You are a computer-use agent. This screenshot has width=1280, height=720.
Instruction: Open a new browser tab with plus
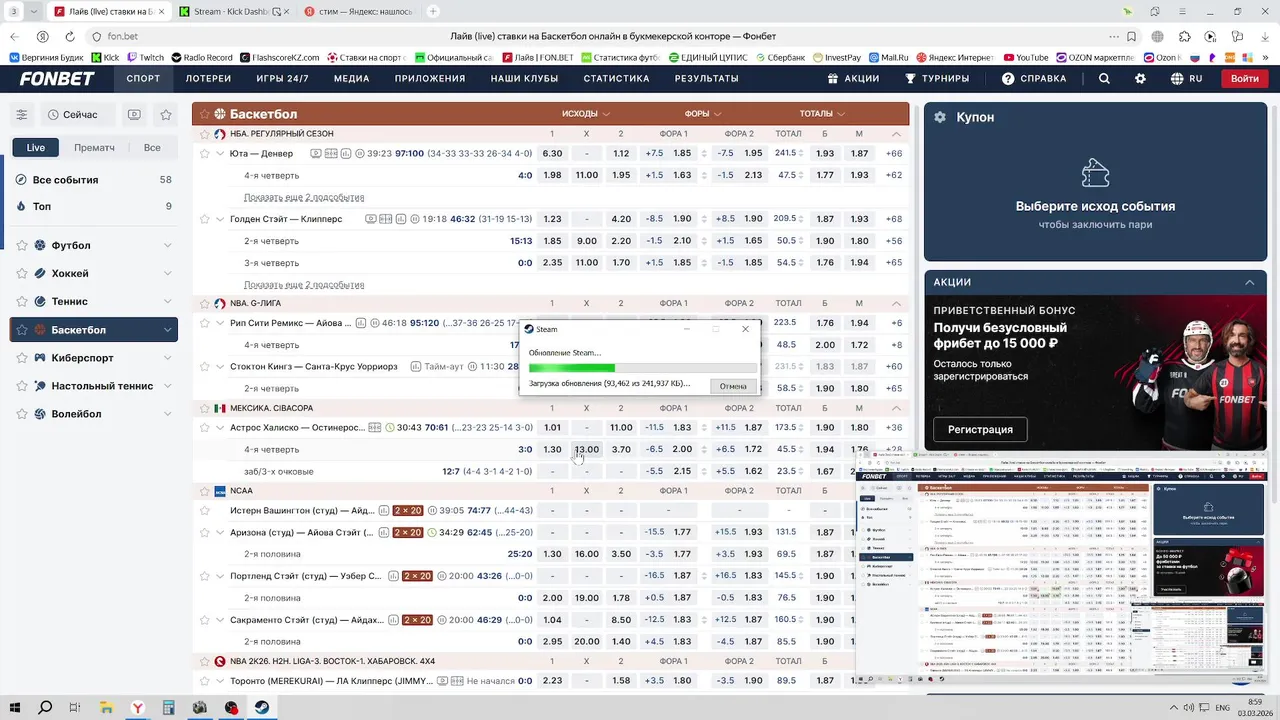(433, 12)
